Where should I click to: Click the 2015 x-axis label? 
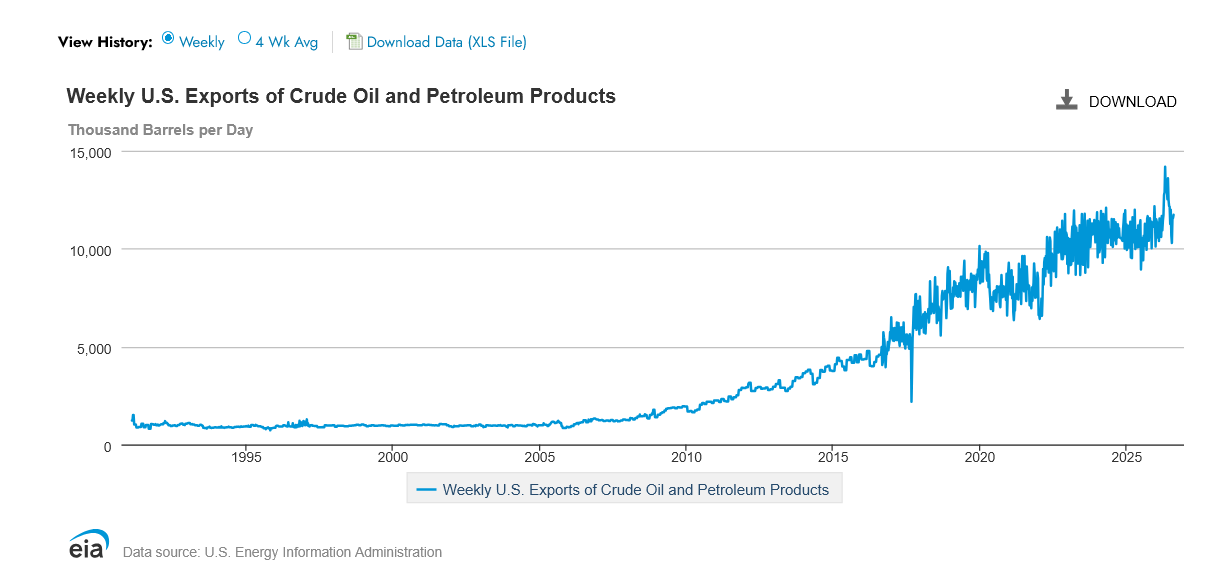(833, 457)
